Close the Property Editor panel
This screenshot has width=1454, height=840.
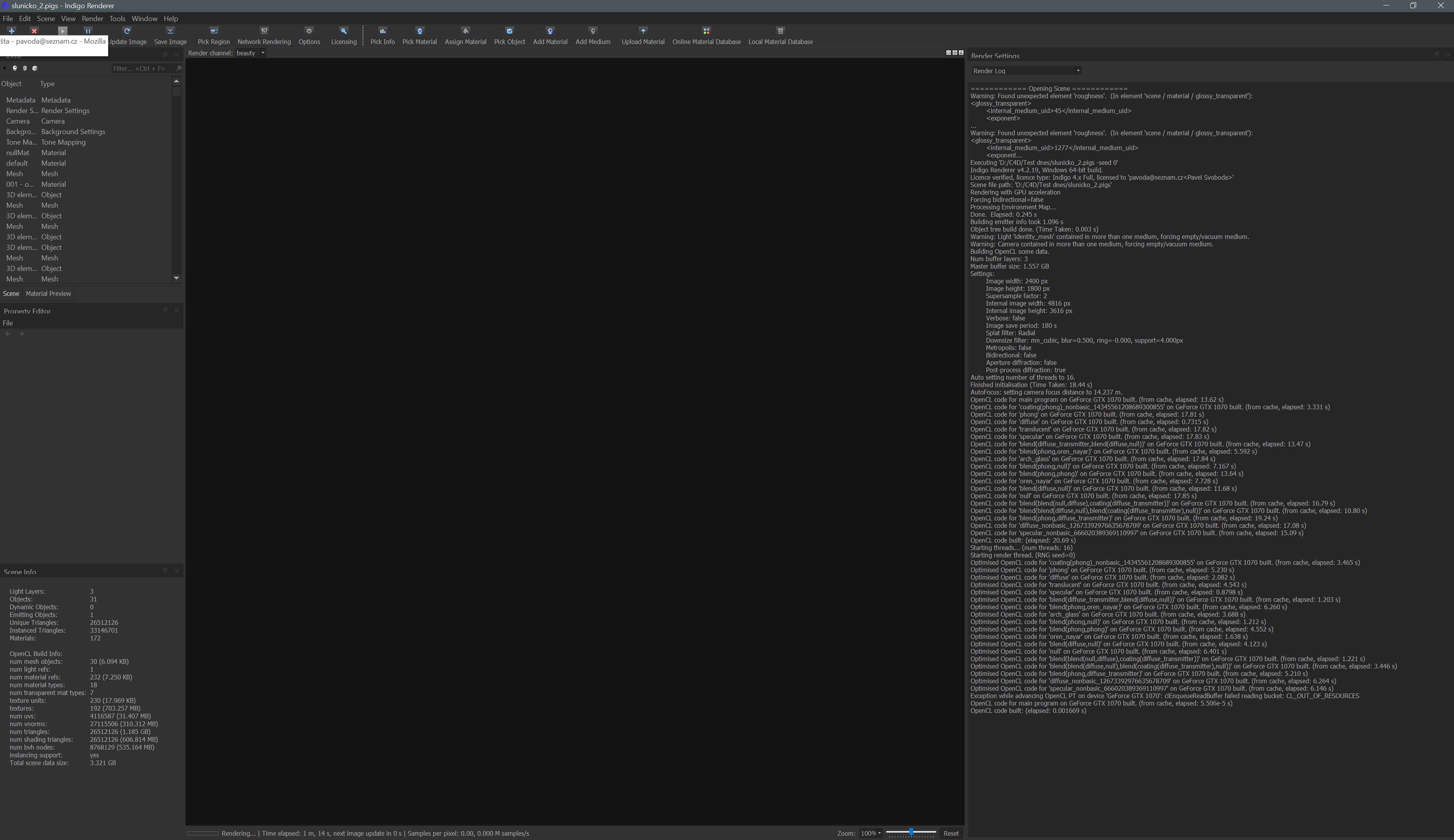pos(177,310)
